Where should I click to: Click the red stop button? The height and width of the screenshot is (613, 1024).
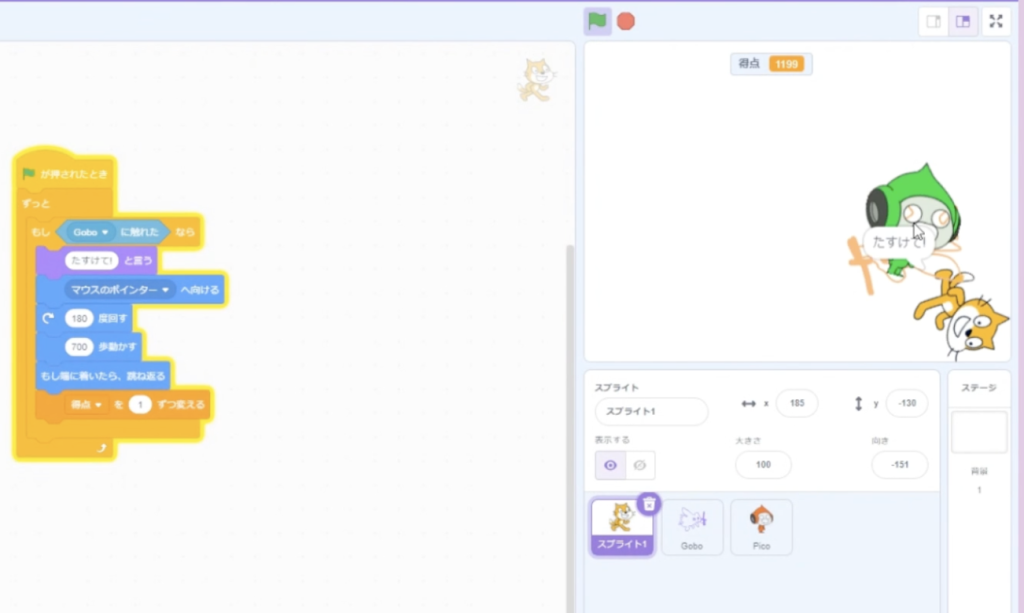tap(626, 22)
